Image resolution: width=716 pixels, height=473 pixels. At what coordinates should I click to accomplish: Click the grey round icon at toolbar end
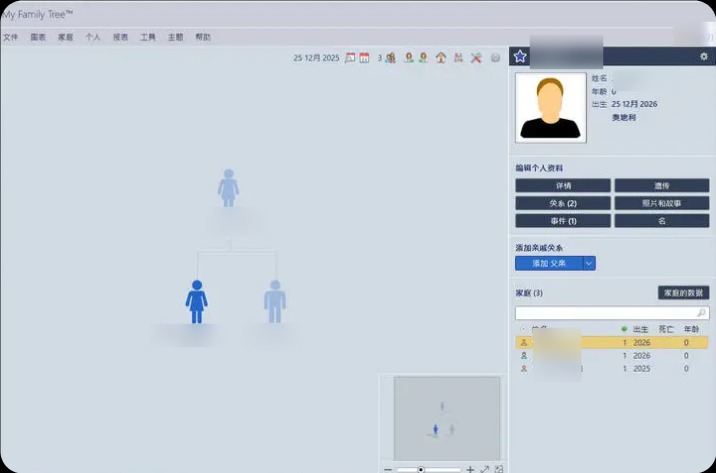(495, 58)
